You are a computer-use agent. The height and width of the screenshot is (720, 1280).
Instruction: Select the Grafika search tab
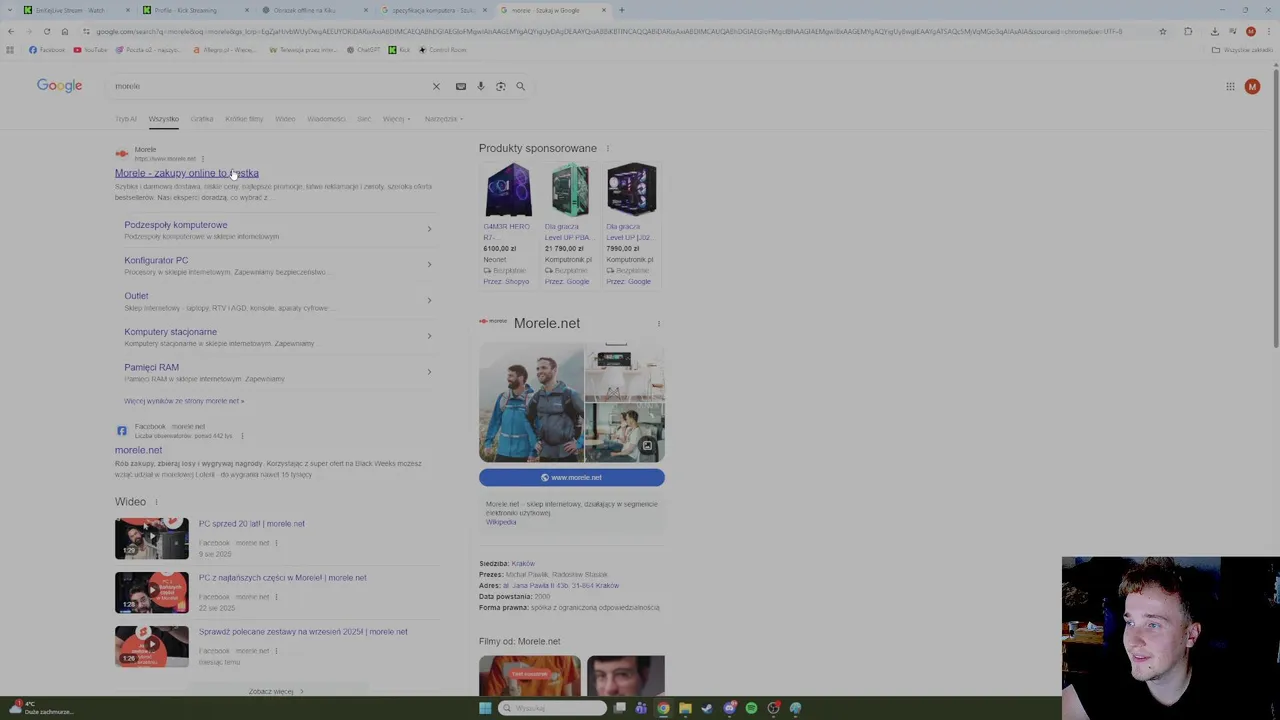[x=202, y=119]
